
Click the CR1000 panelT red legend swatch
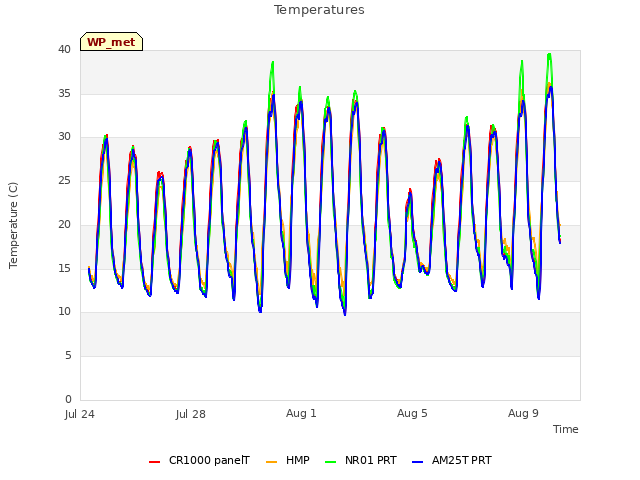click(154, 462)
